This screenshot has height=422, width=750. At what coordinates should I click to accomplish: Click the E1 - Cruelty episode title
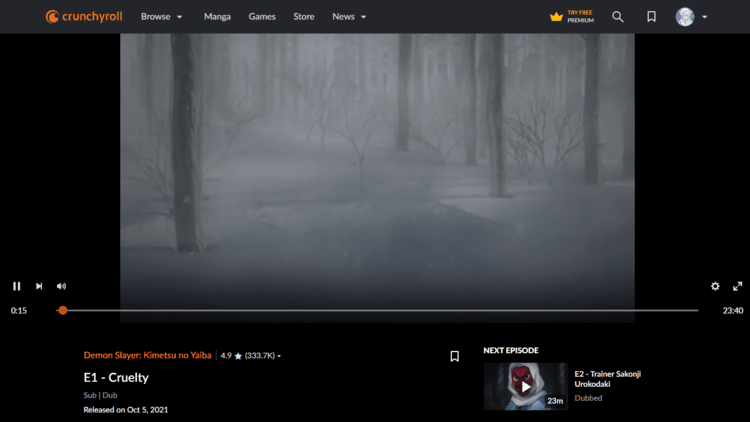pyautogui.click(x=116, y=378)
